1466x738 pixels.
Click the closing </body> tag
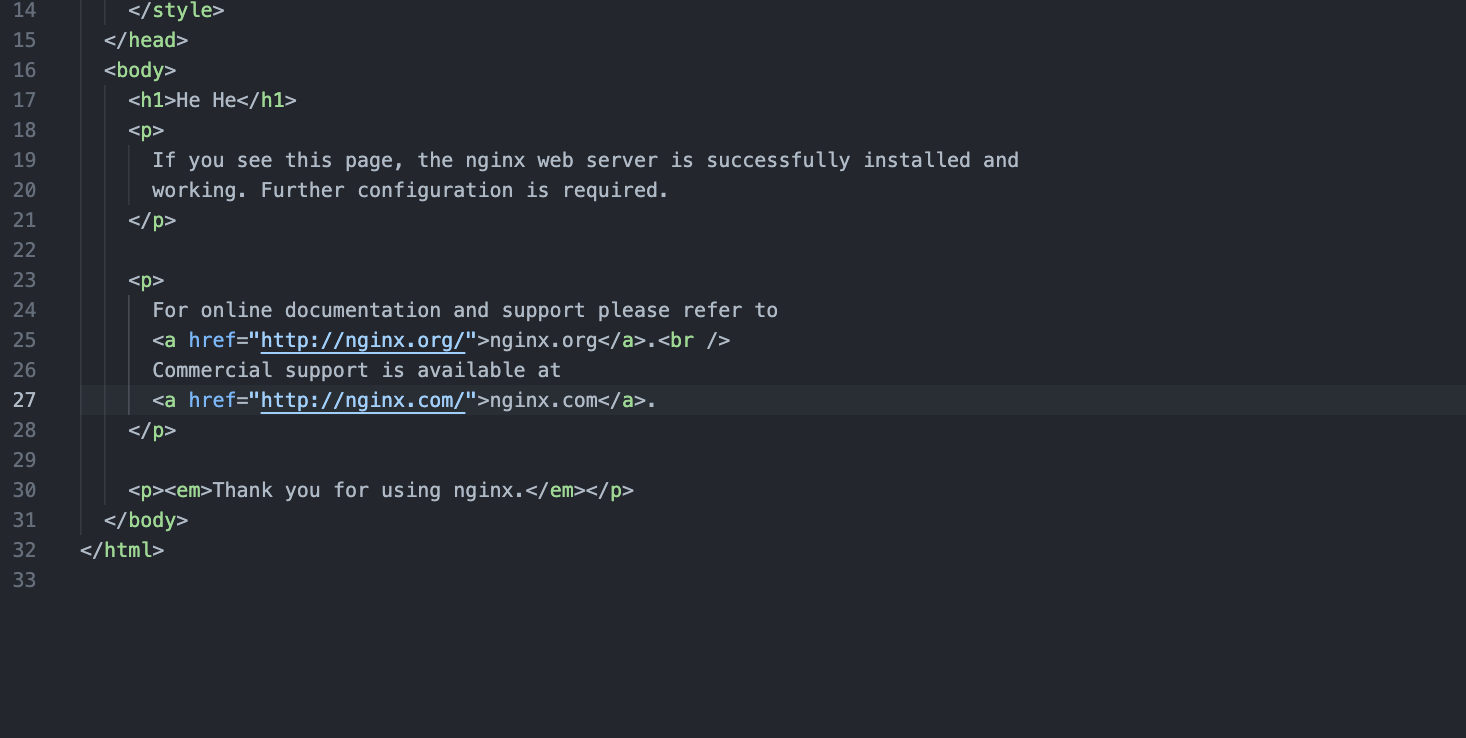(x=146, y=520)
